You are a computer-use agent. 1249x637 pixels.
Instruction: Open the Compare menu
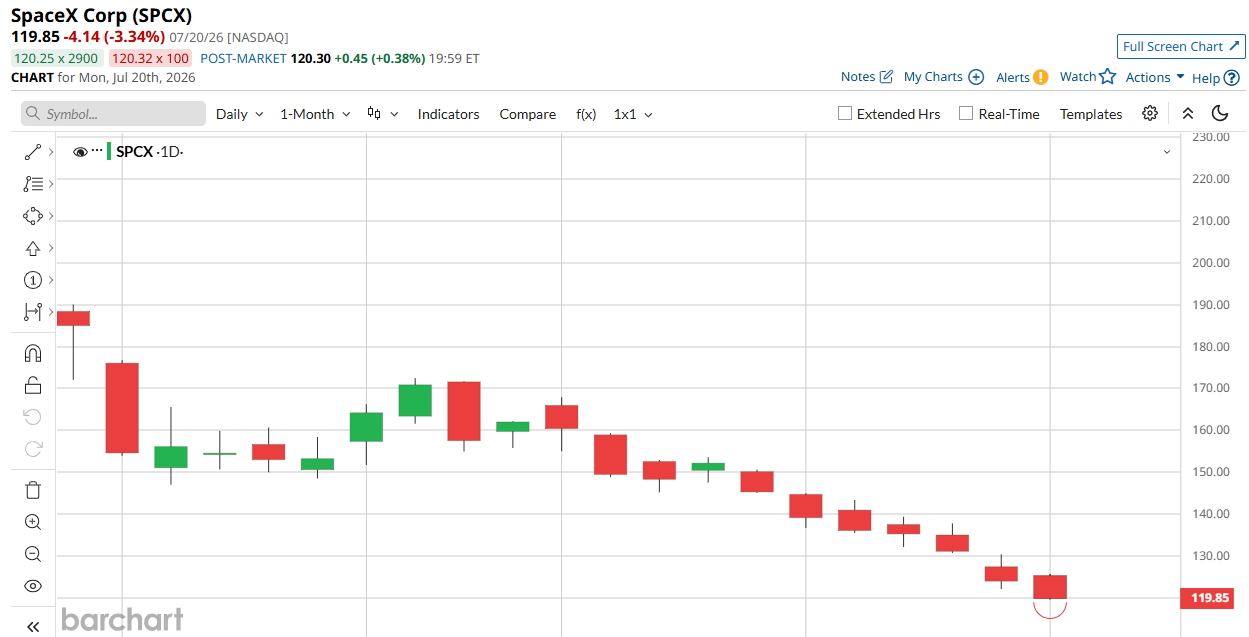tap(527, 114)
